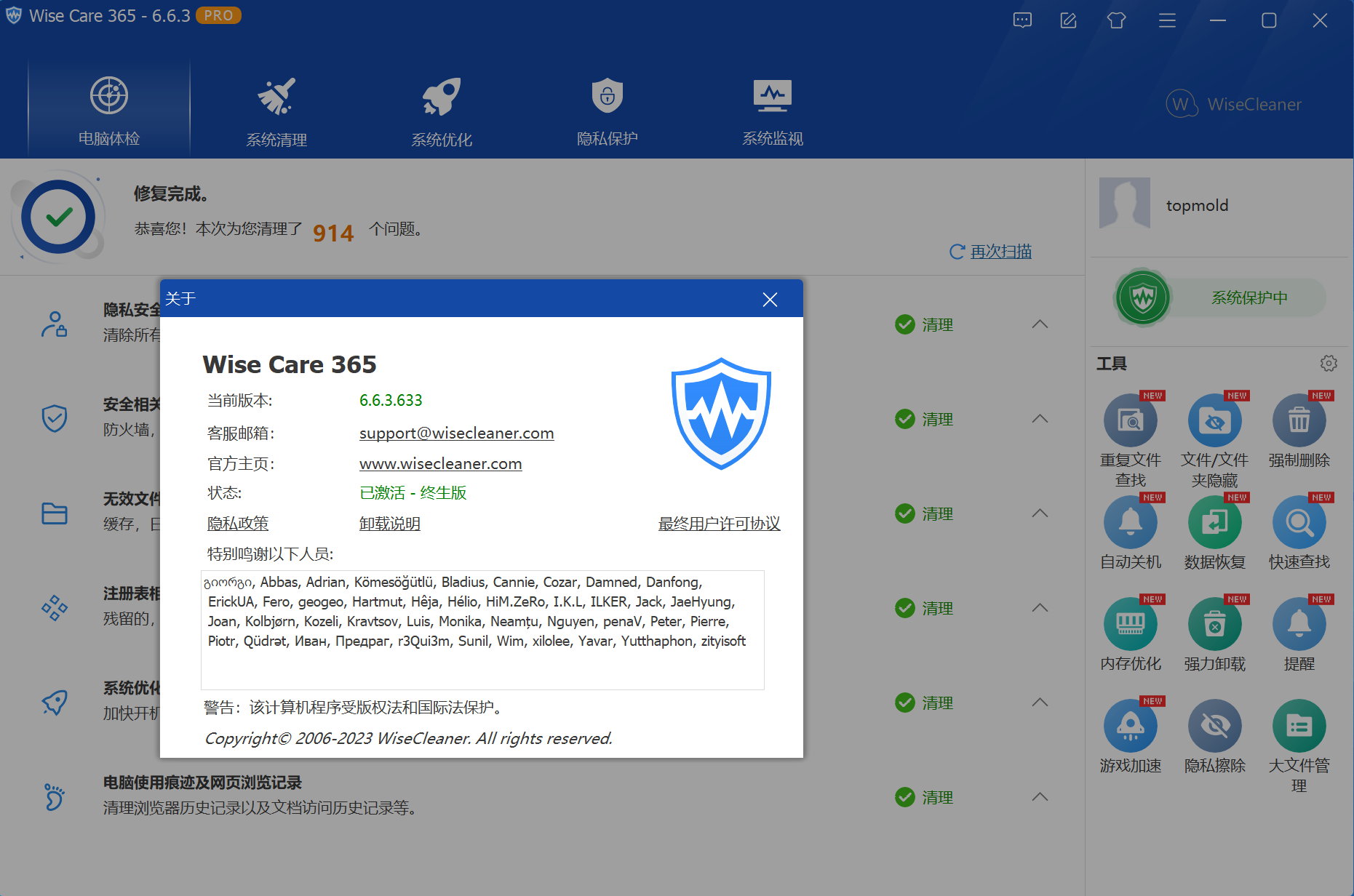Click the WiseCleaner logo
This screenshot has height=896, width=1354.
coord(1234,104)
